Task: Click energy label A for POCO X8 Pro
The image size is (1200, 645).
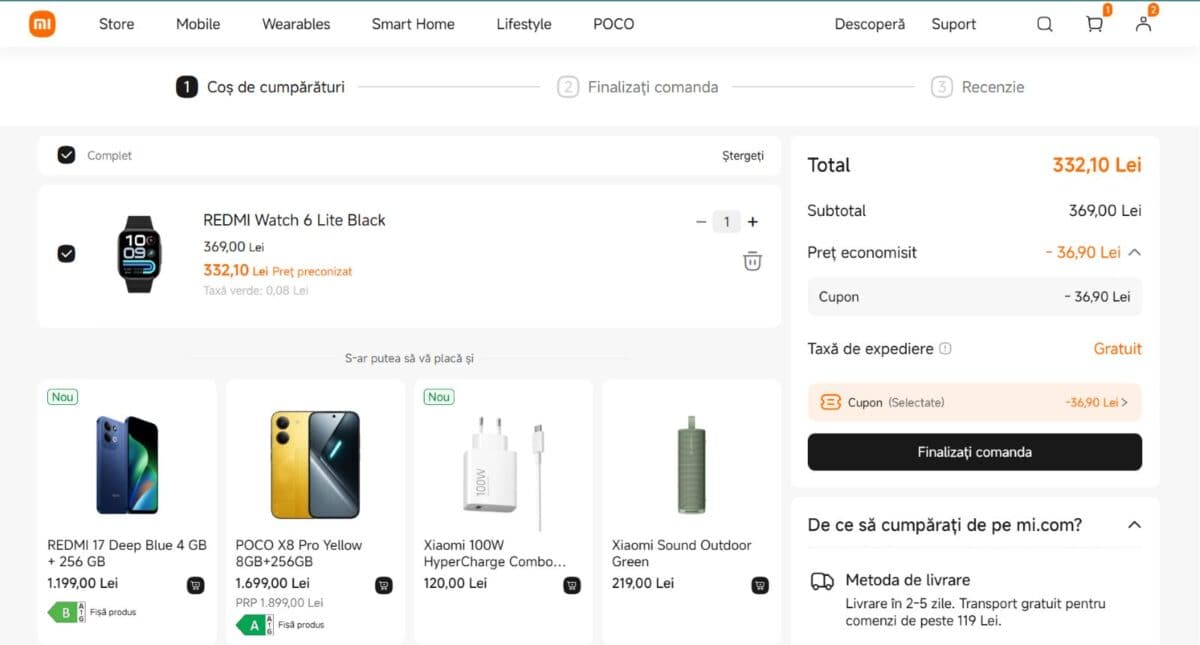Action: pyautogui.click(x=254, y=625)
